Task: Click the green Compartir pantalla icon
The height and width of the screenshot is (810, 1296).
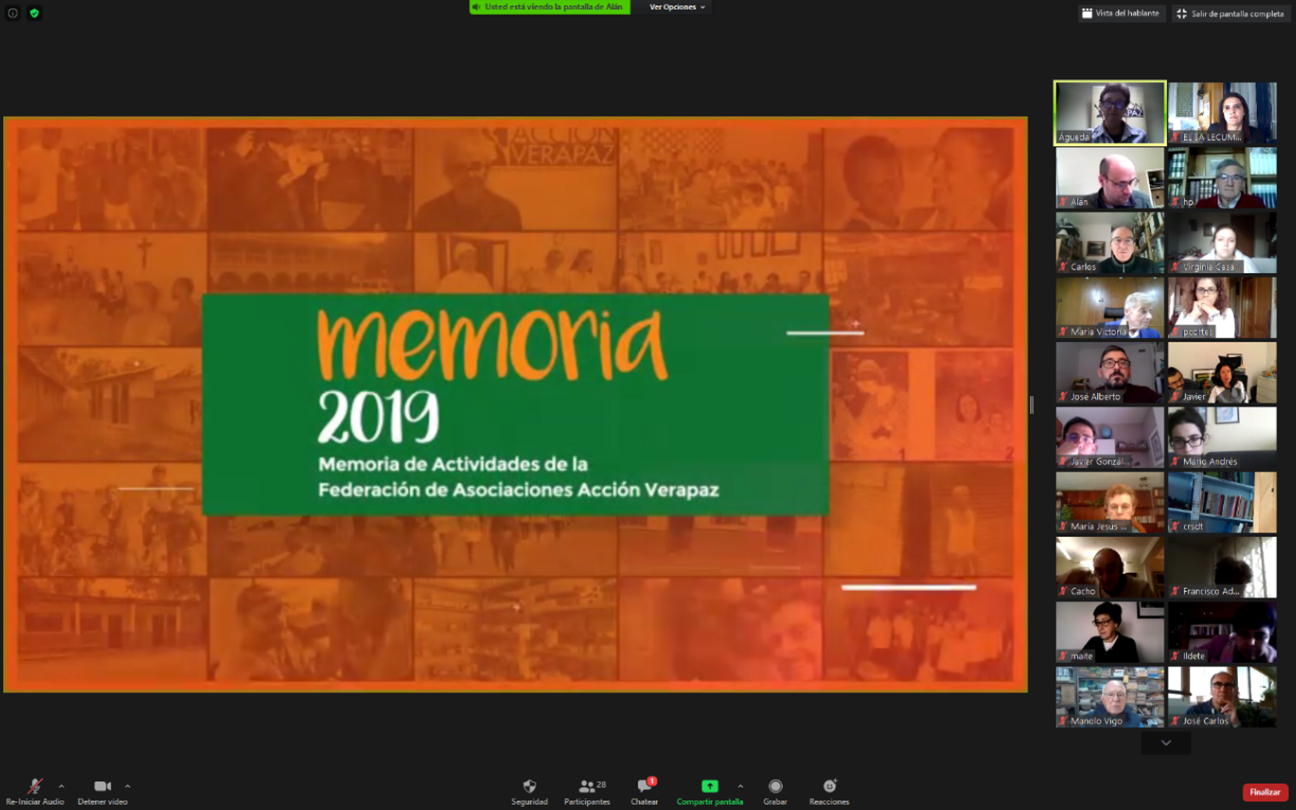Action: coord(710,786)
